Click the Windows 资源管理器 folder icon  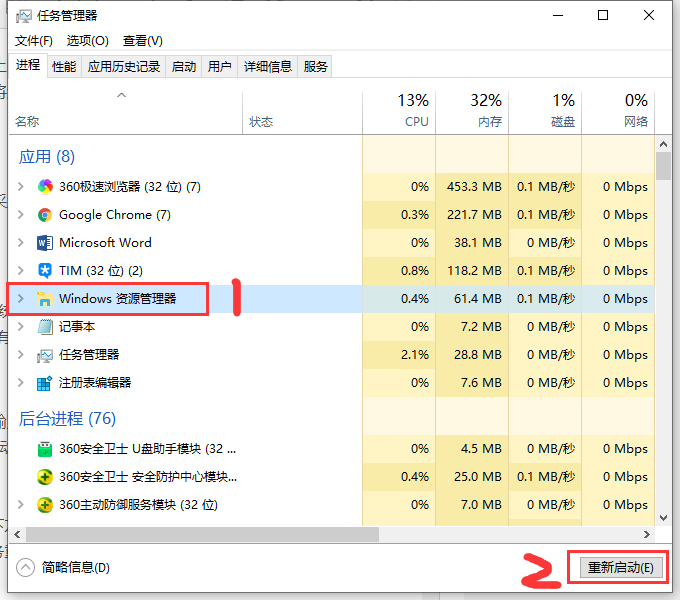(x=45, y=299)
